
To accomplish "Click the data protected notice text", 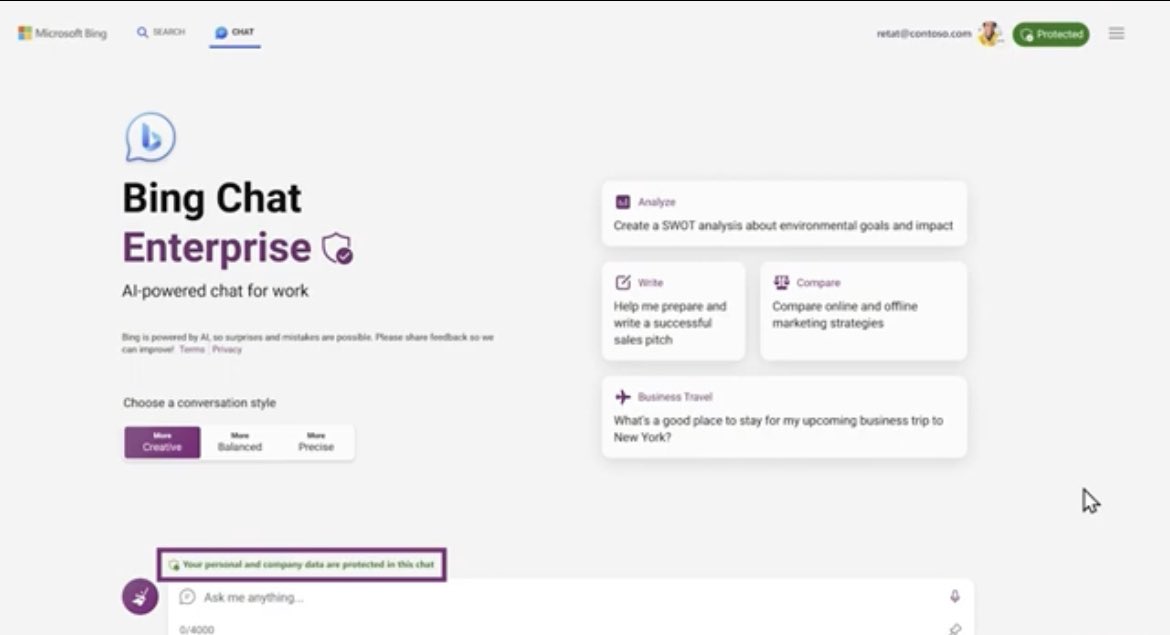I will pyautogui.click(x=307, y=564).
